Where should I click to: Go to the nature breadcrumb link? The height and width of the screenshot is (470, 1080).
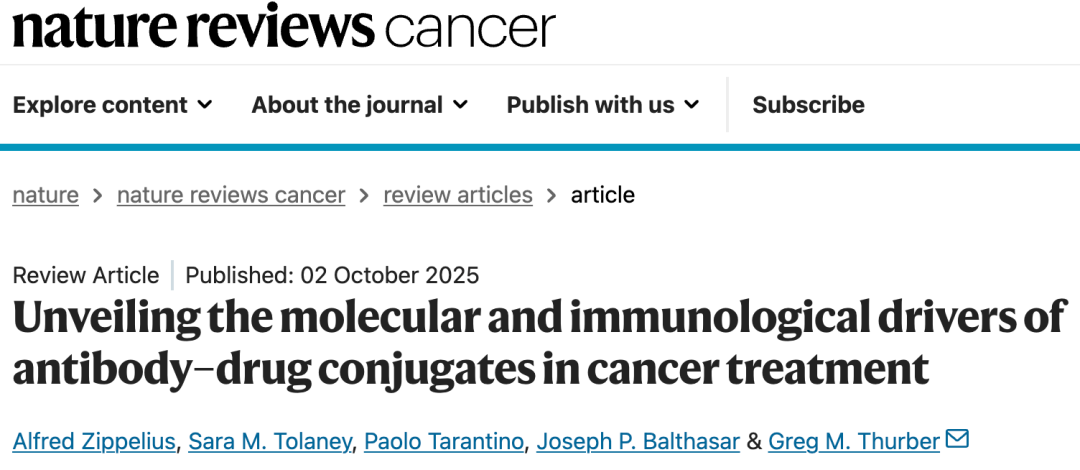(x=45, y=195)
